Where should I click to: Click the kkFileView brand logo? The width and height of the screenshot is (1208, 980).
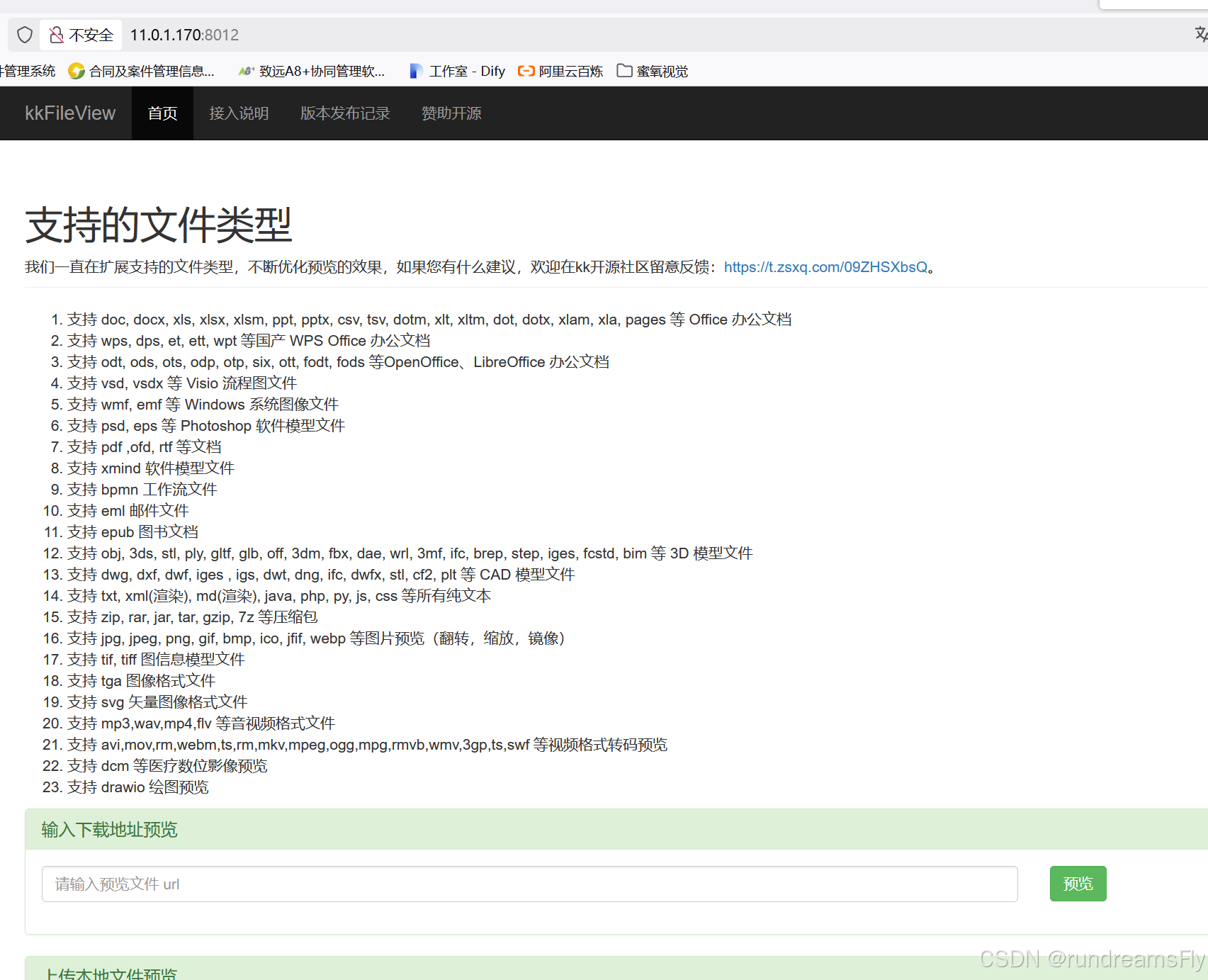(70, 113)
